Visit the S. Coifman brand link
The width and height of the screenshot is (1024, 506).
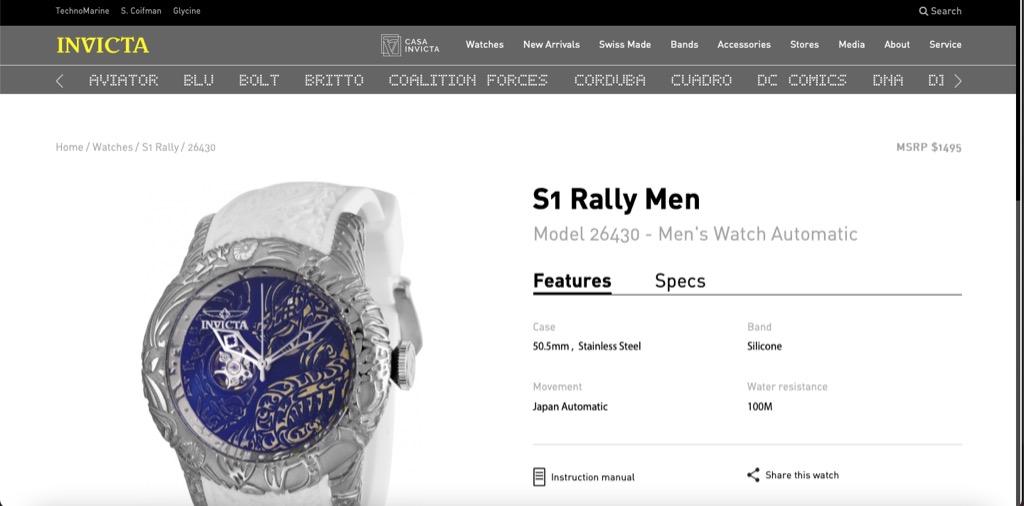coord(141,11)
